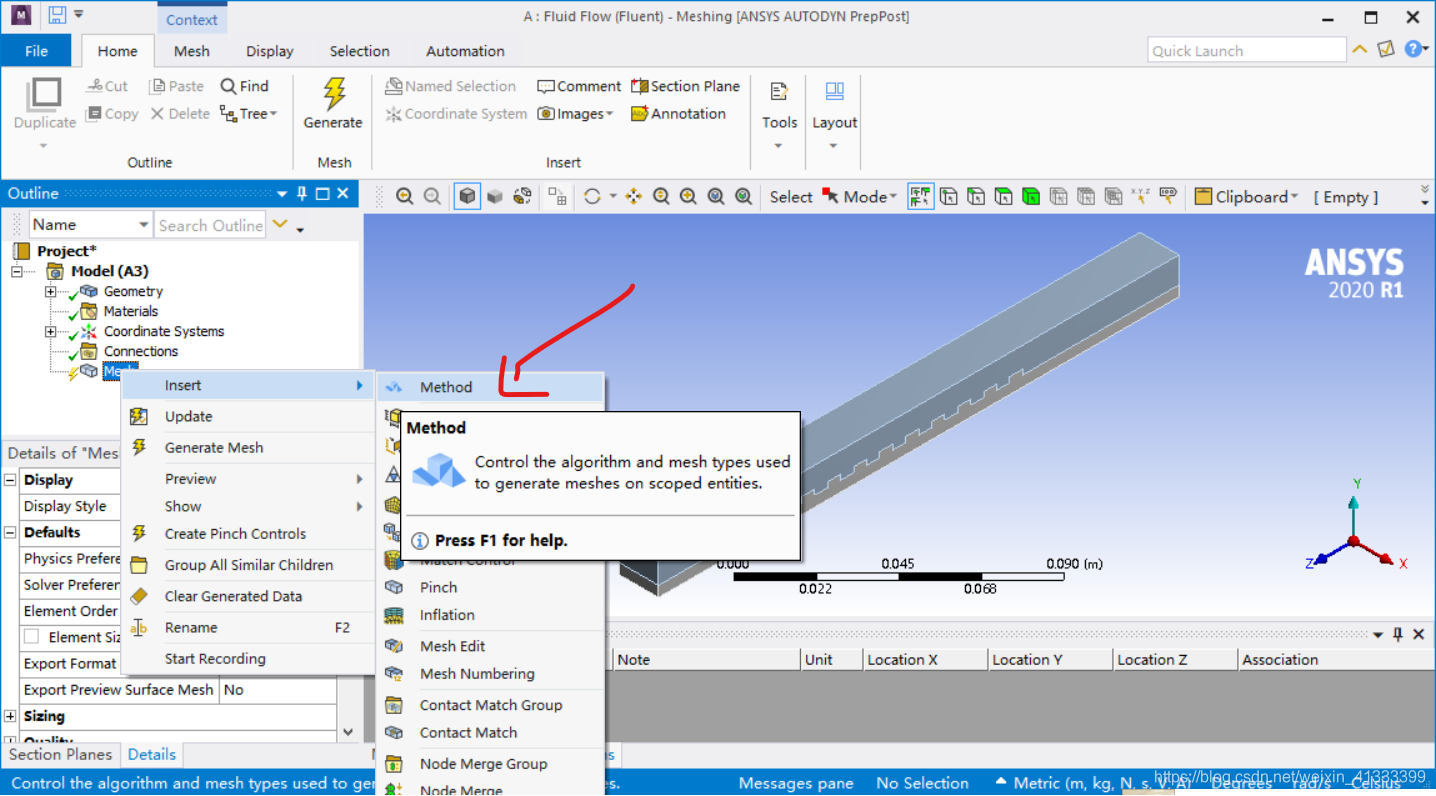Click the help question mark icon
1436x796 pixels.
pos(1413,49)
